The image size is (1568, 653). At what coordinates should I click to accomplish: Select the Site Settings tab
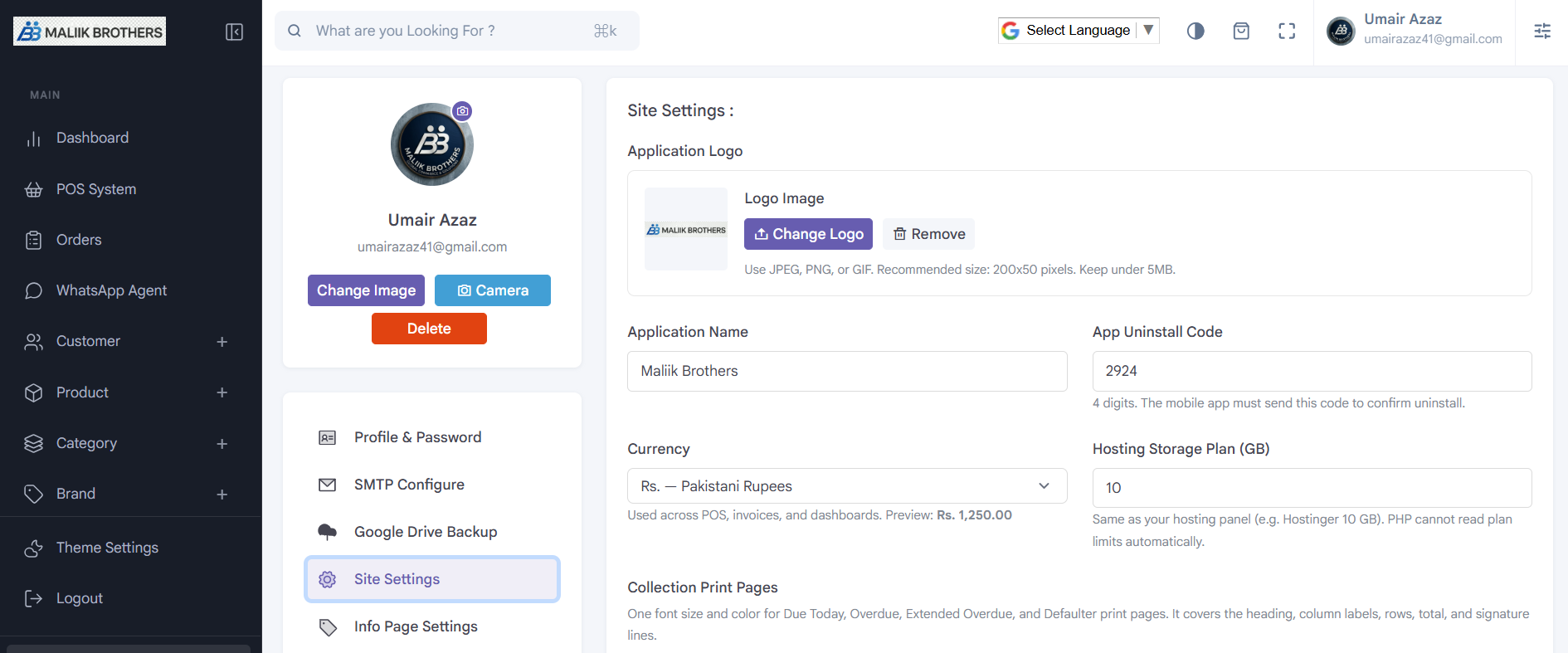432,579
